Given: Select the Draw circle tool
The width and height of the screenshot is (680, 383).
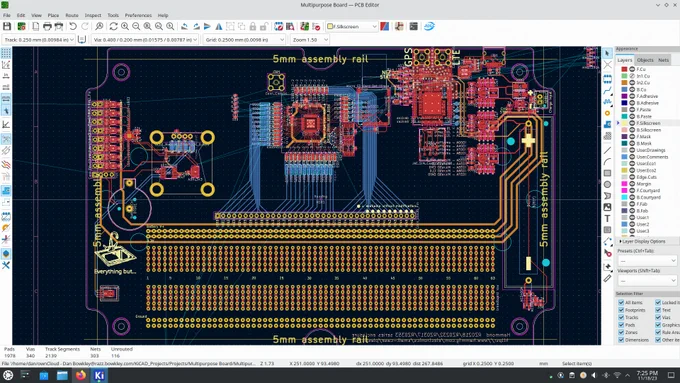Looking at the screenshot, I should click(x=607, y=184).
